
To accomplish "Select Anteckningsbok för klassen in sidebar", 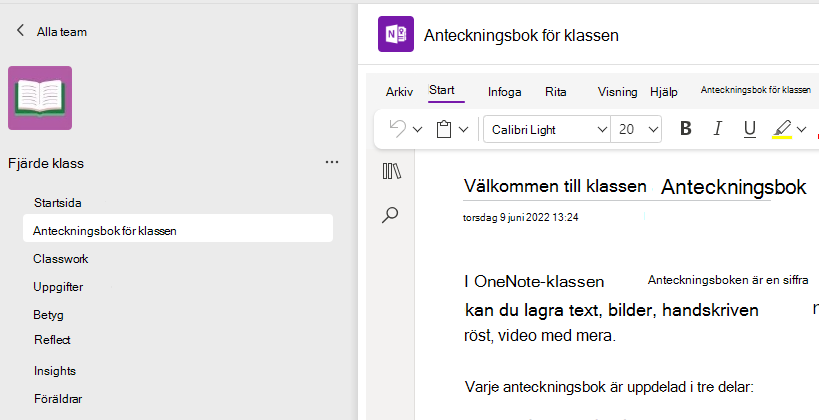I will [178, 230].
